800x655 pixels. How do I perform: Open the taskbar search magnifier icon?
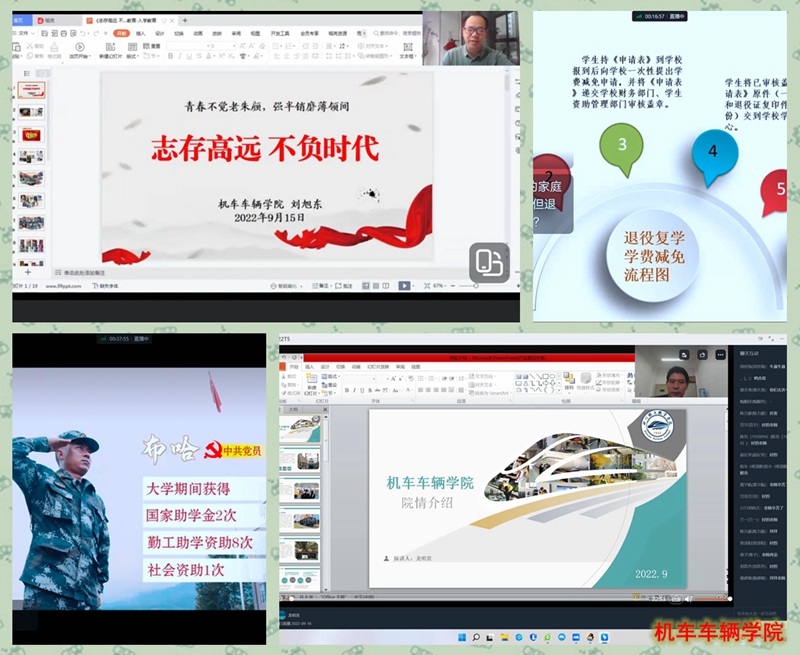pyautogui.click(x=476, y=637)
